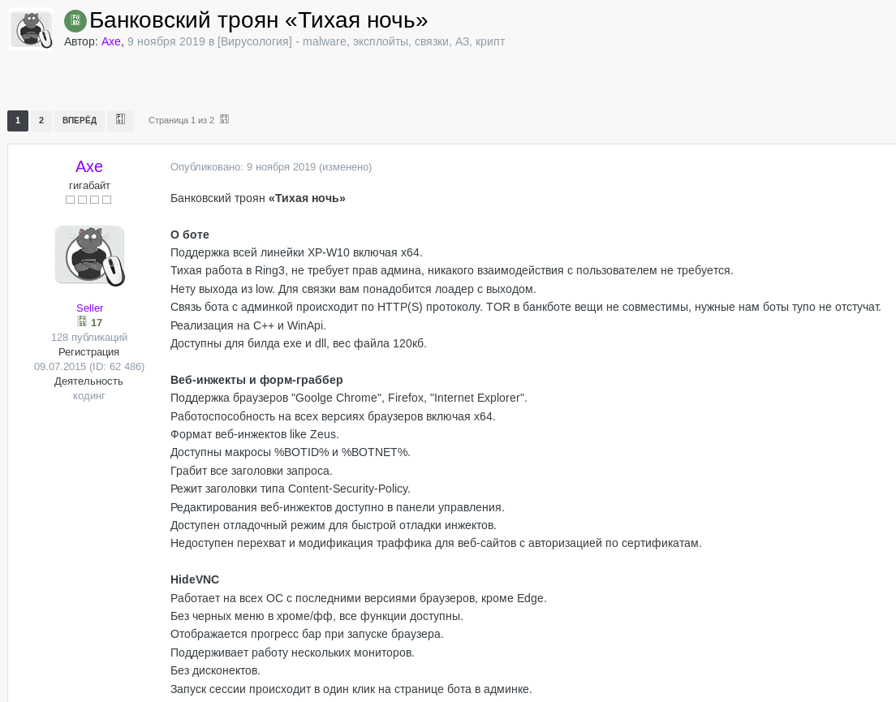Open the page jump dropdown icon after Страница 1 из 2

point(225,119)
